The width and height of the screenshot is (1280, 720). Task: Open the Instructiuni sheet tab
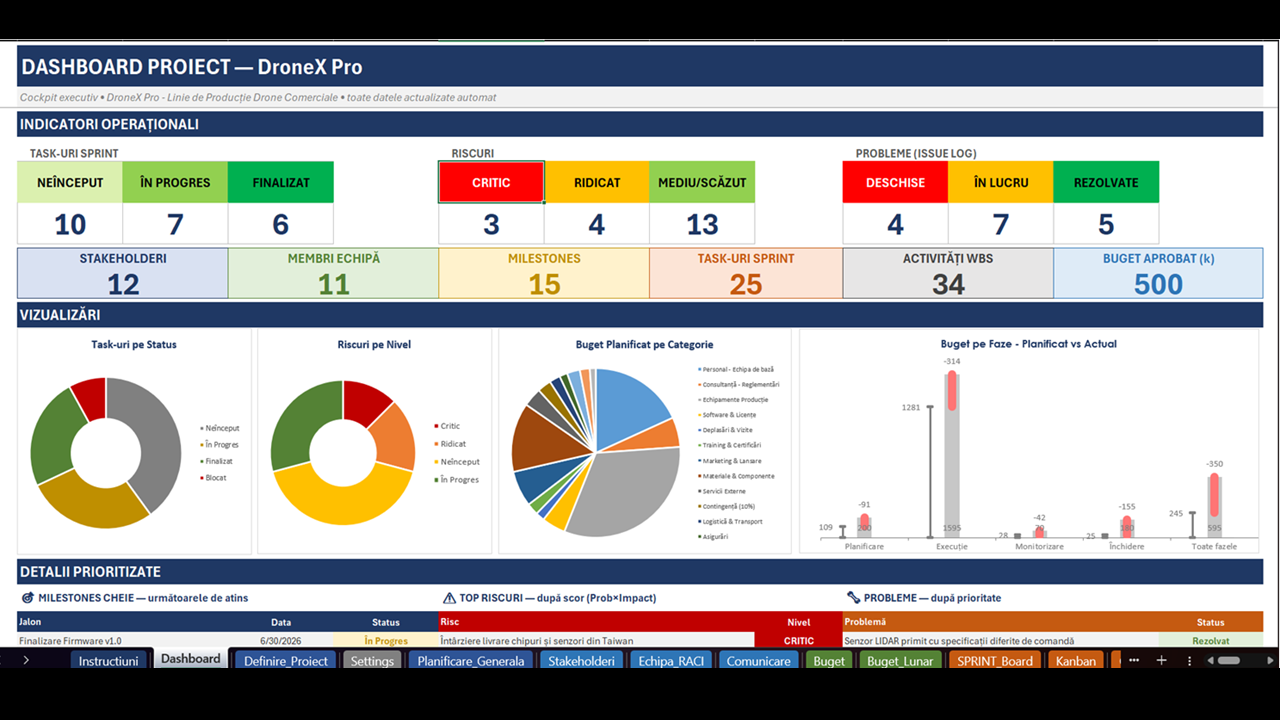pyautogui.click(x=108, y=660)
